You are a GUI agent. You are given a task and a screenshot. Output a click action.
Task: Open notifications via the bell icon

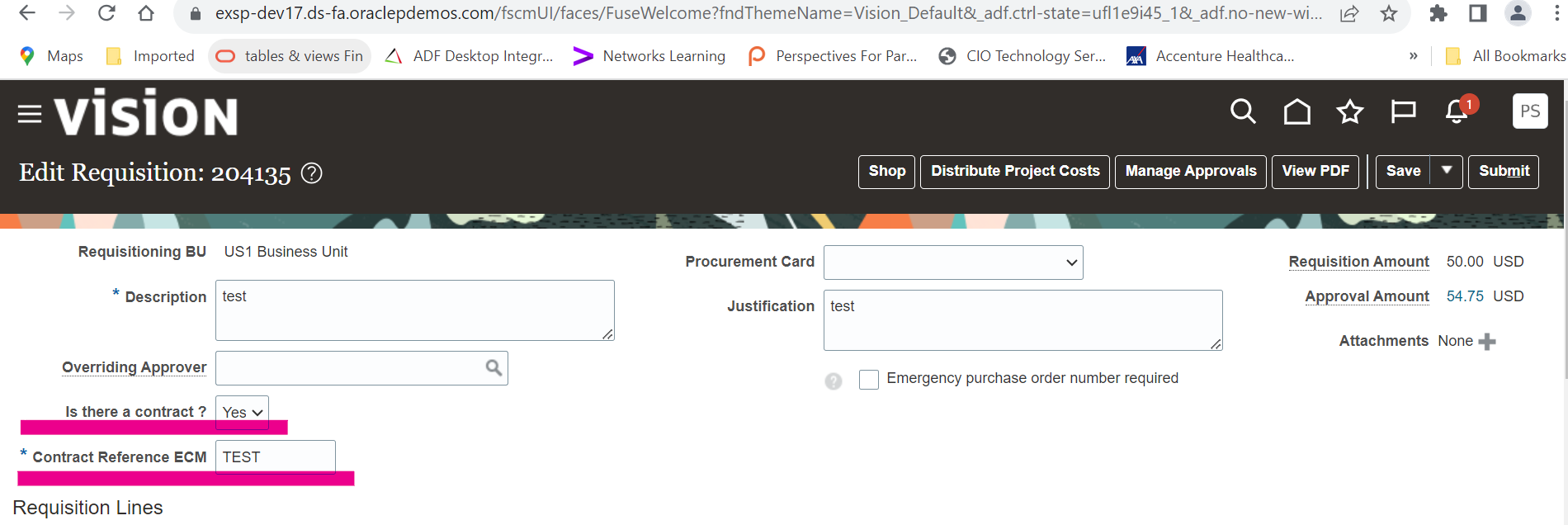pos(1455,113)
